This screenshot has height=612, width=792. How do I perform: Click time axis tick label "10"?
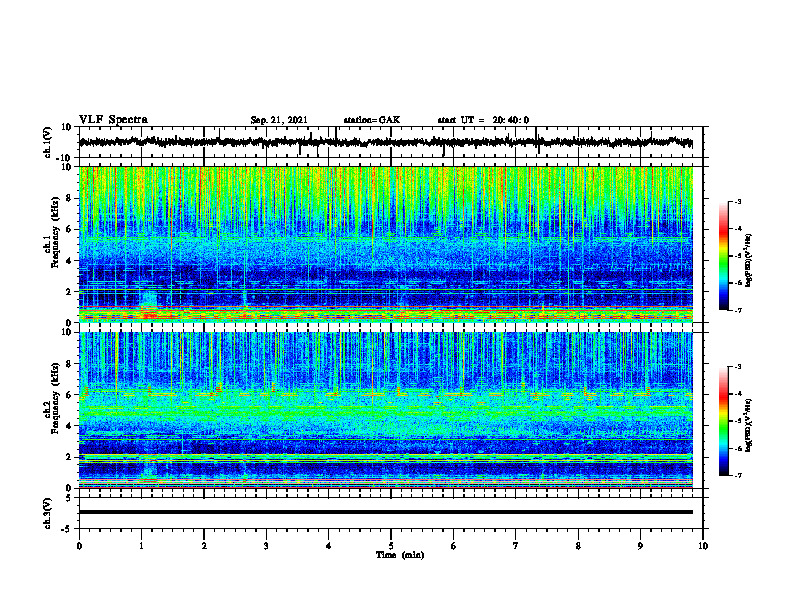point(703,546)
